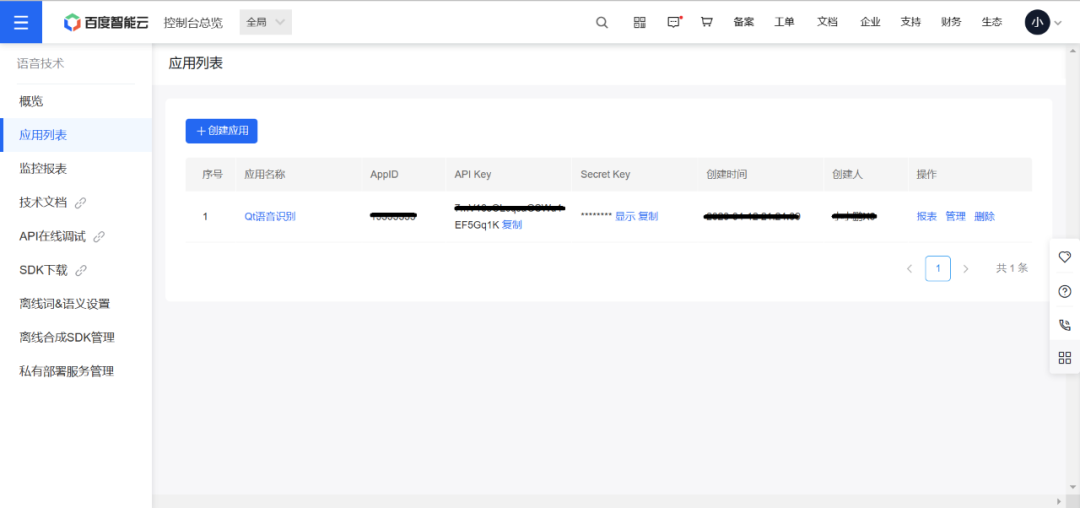1080x508 pixels.
Task: Expand the 全局 region dropdown
Action: tap(265, 22)
